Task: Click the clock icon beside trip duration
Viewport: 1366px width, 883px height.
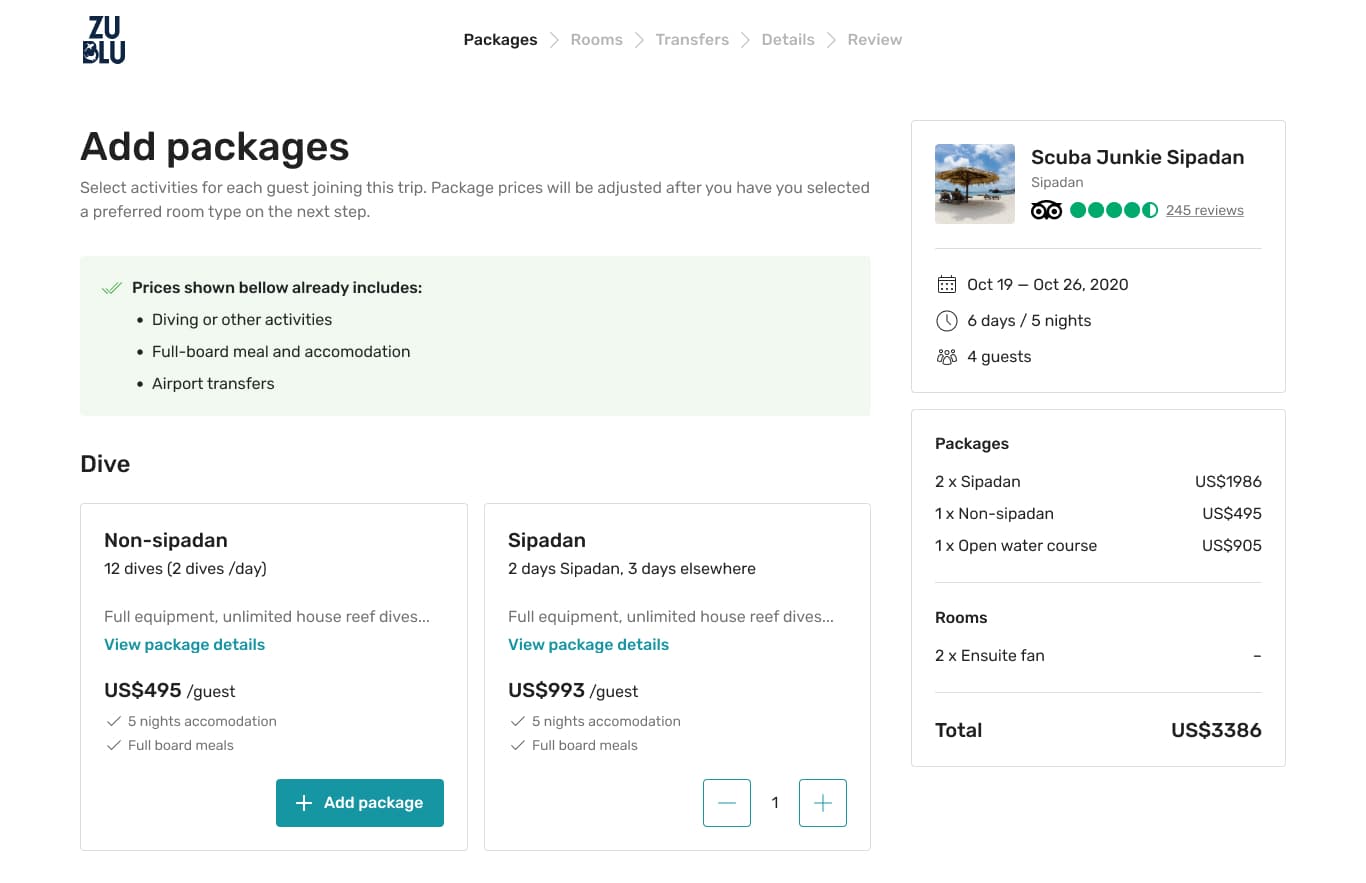Action: point(946,321)
